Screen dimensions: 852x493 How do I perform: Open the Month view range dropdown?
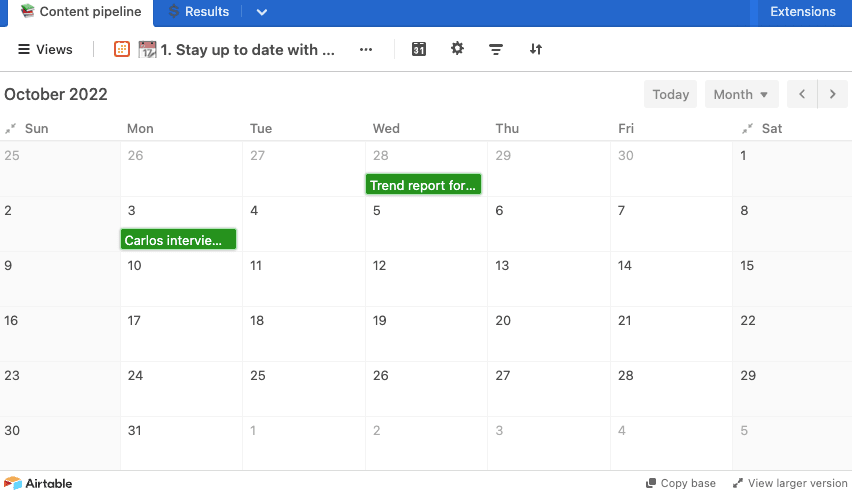click(741, 95)
